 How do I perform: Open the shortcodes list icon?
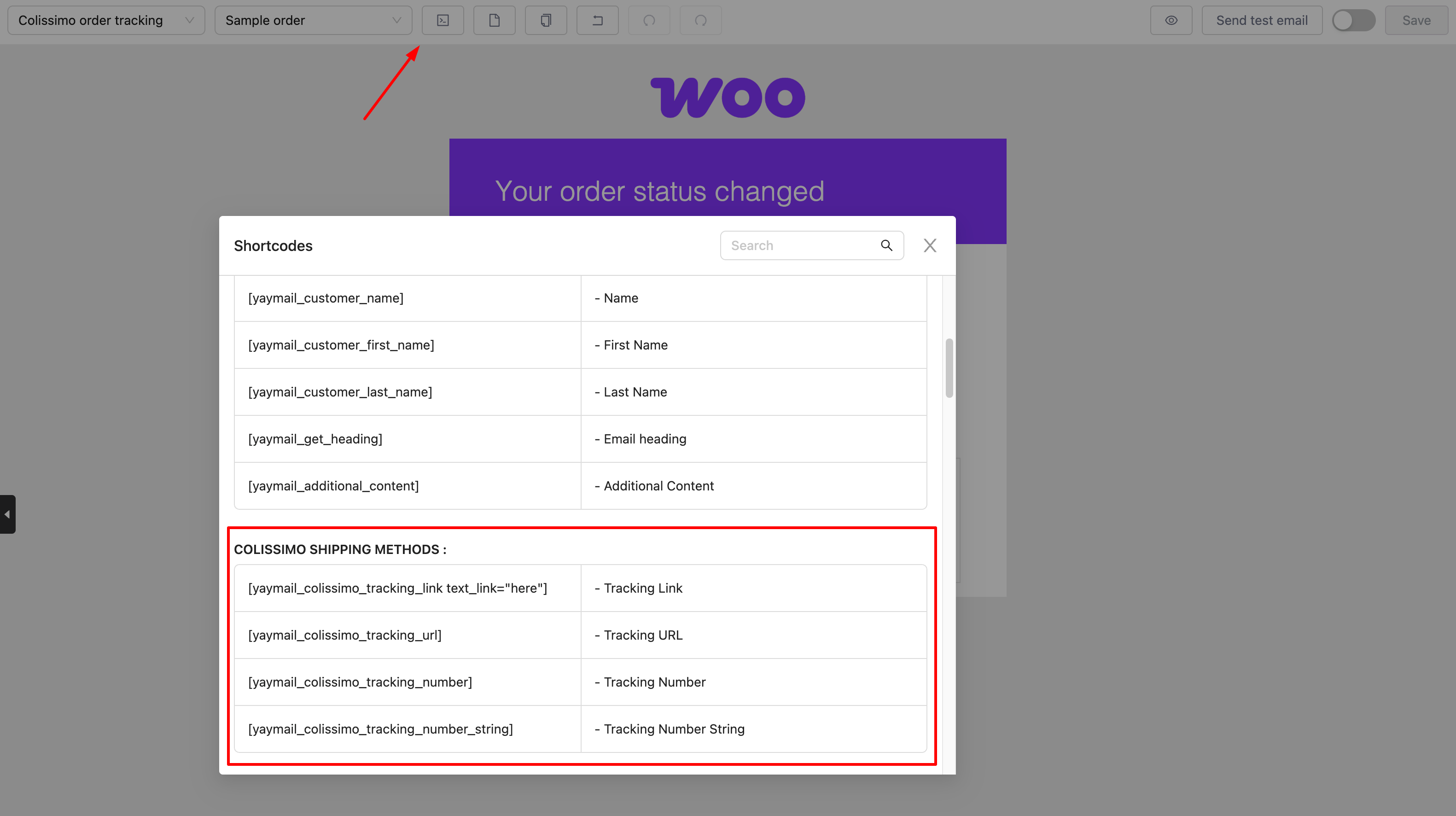pyautogui.click(x=443, y=20)
